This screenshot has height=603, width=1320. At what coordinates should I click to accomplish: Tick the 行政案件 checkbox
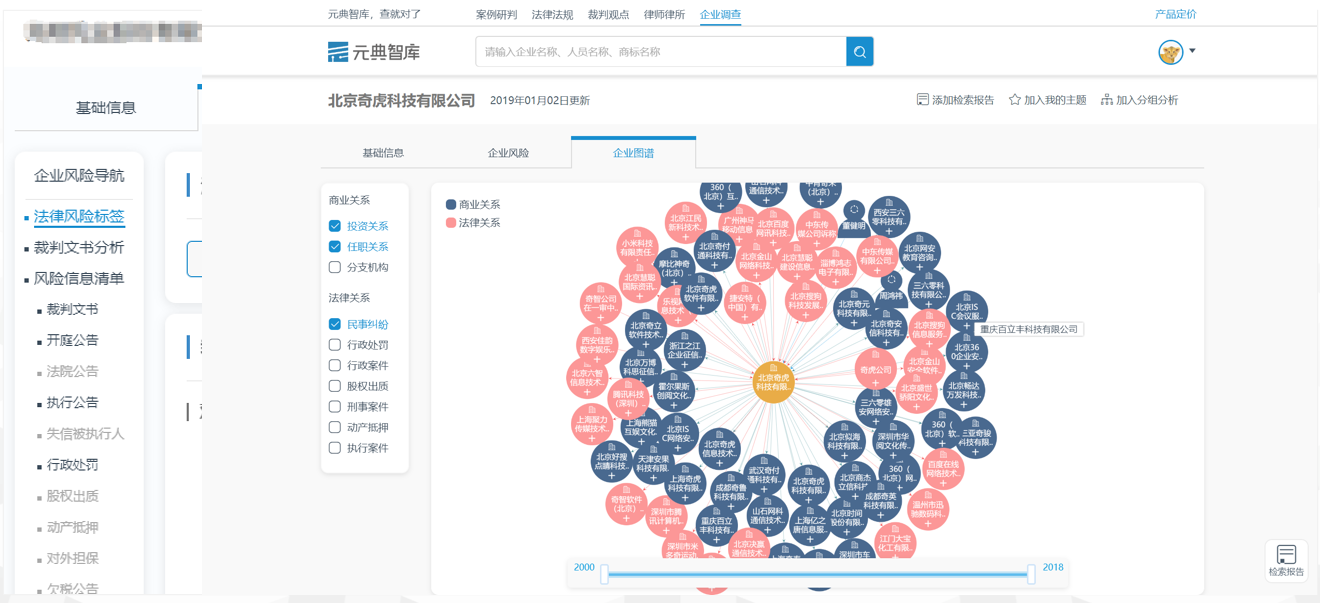pyautogui.click(x=335, y=366)
